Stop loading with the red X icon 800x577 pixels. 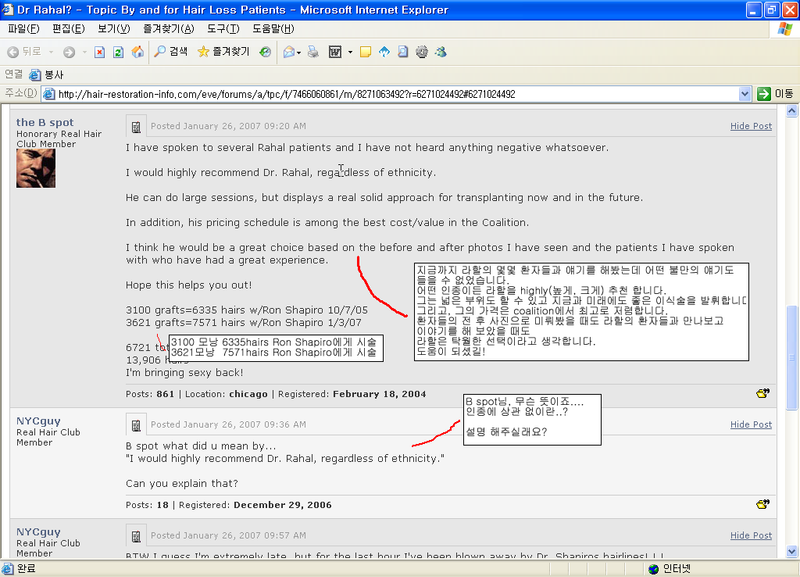[100, 52]
